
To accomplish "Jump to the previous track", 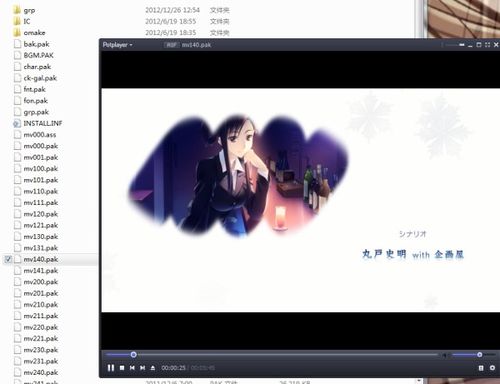I will 132,368.
